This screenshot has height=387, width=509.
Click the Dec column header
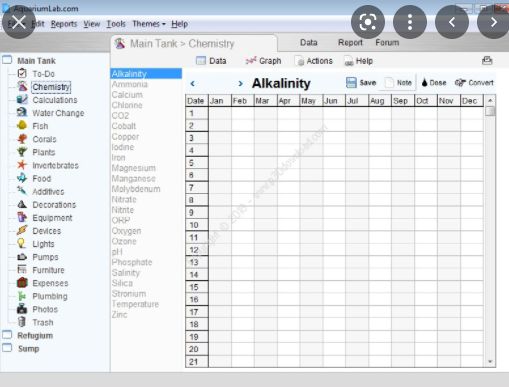coord(471,101)
